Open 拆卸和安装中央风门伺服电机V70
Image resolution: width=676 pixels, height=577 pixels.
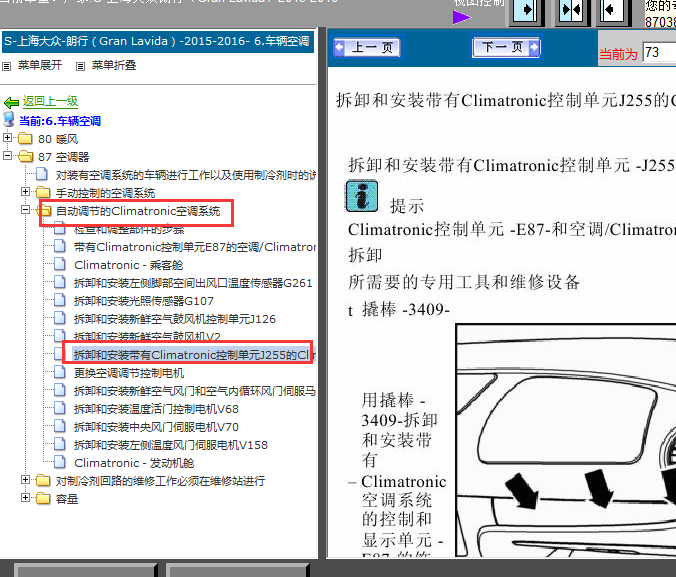click(x=156, y=427)
